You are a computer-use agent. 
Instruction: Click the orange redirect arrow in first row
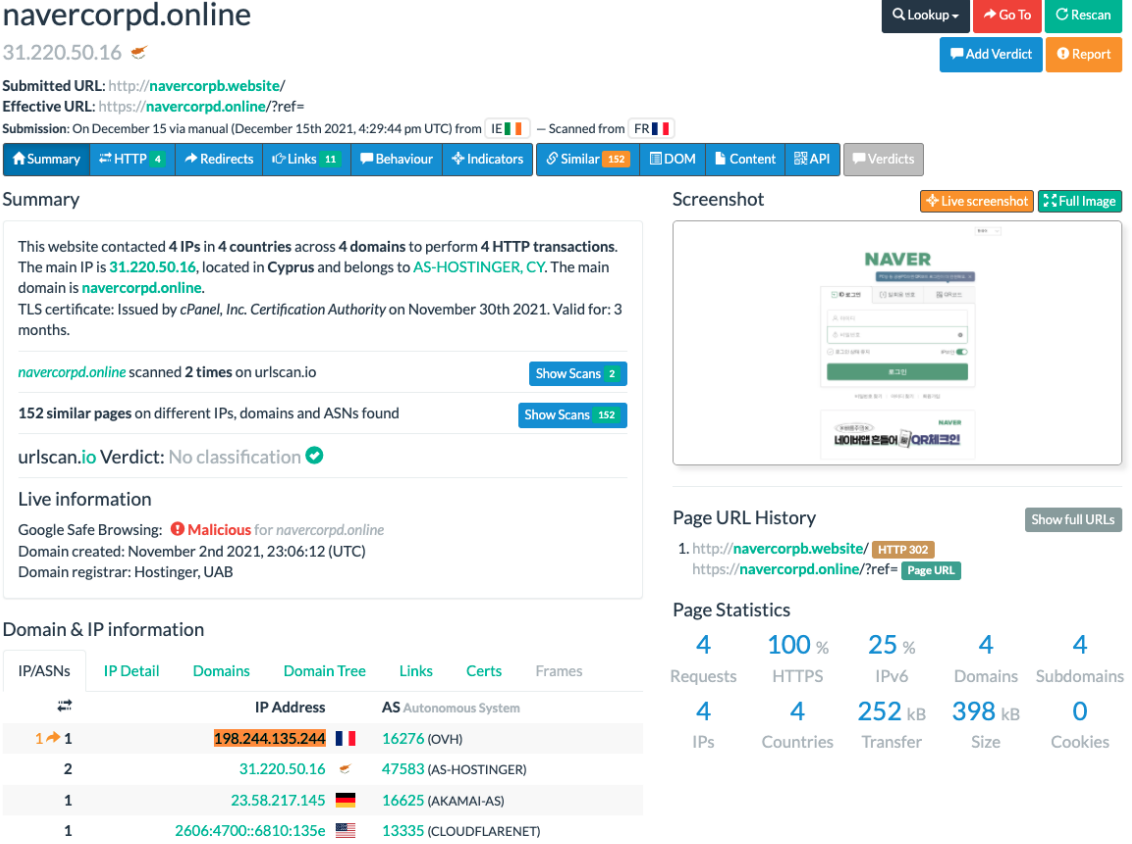[x=53, y=738]
